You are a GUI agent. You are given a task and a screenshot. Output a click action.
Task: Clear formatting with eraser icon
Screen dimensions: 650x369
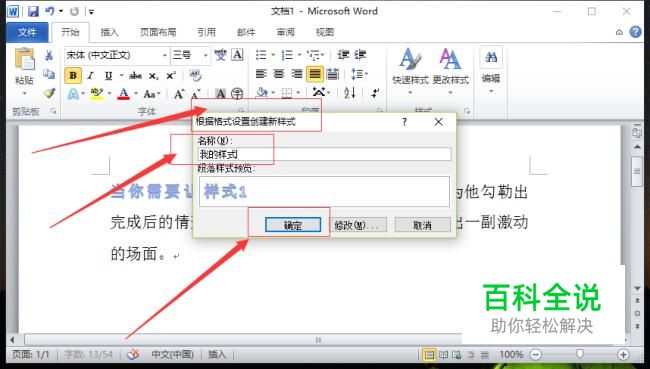pyautogui.click(x=195, y=75)
